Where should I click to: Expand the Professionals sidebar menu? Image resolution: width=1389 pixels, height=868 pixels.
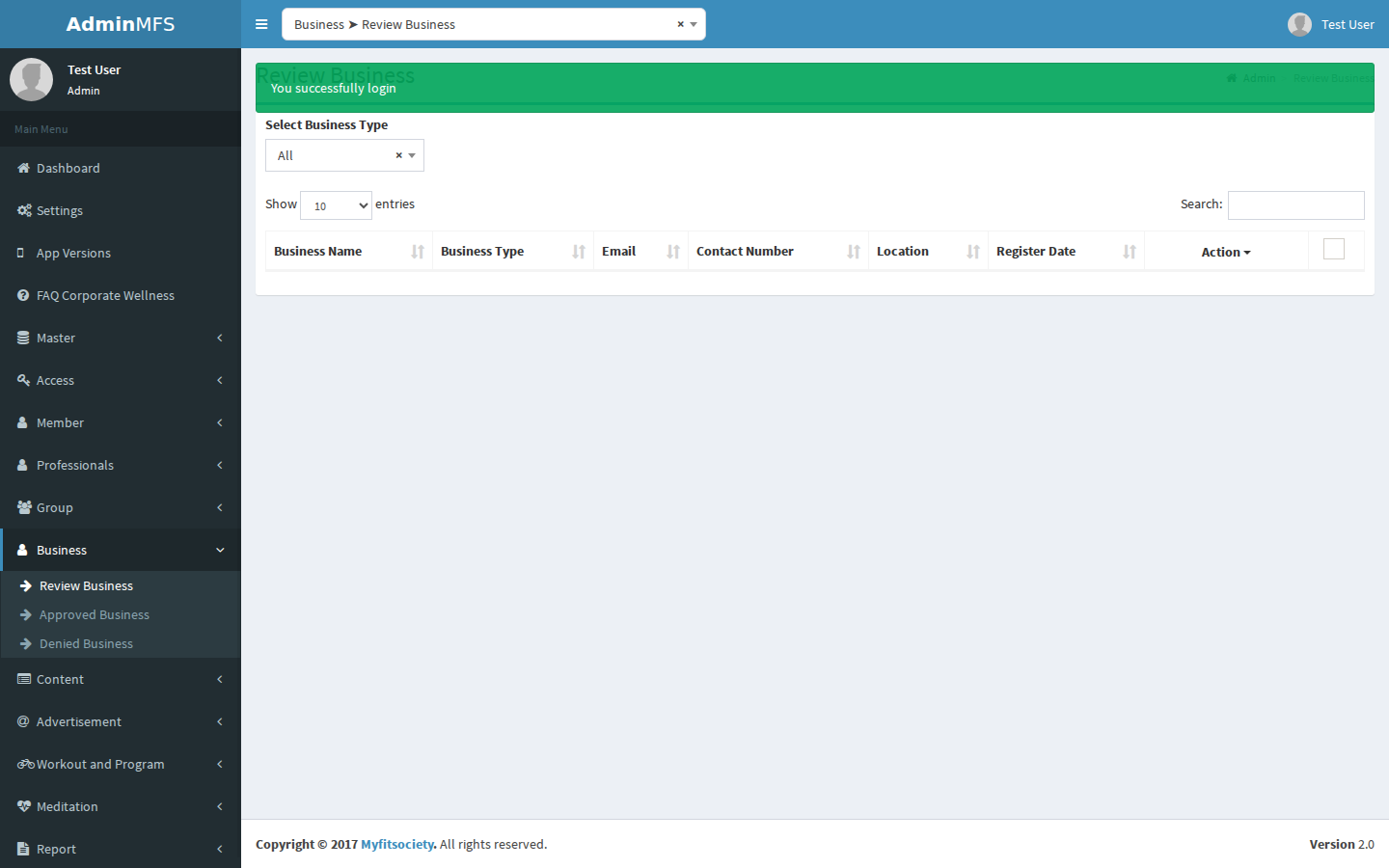tap(121, 465)
